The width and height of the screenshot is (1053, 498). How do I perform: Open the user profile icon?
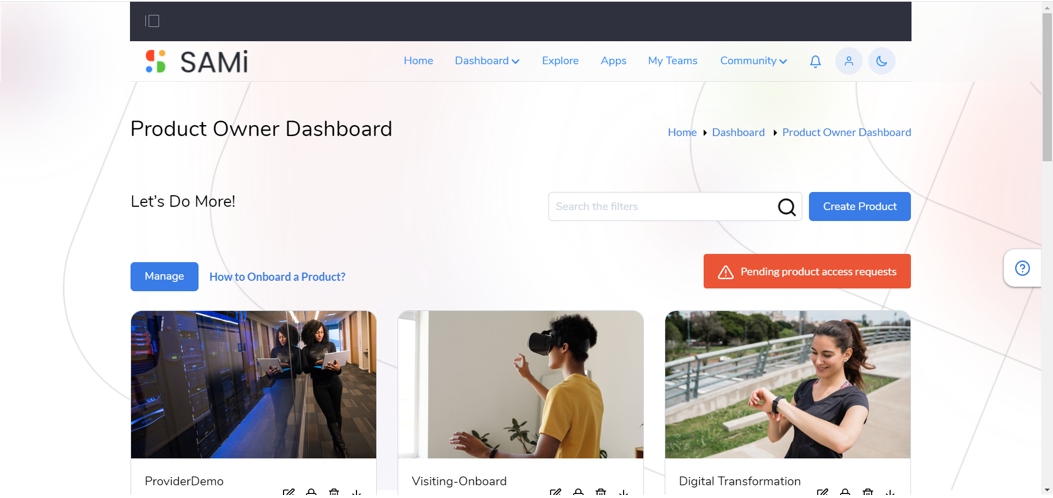[849, 61]
